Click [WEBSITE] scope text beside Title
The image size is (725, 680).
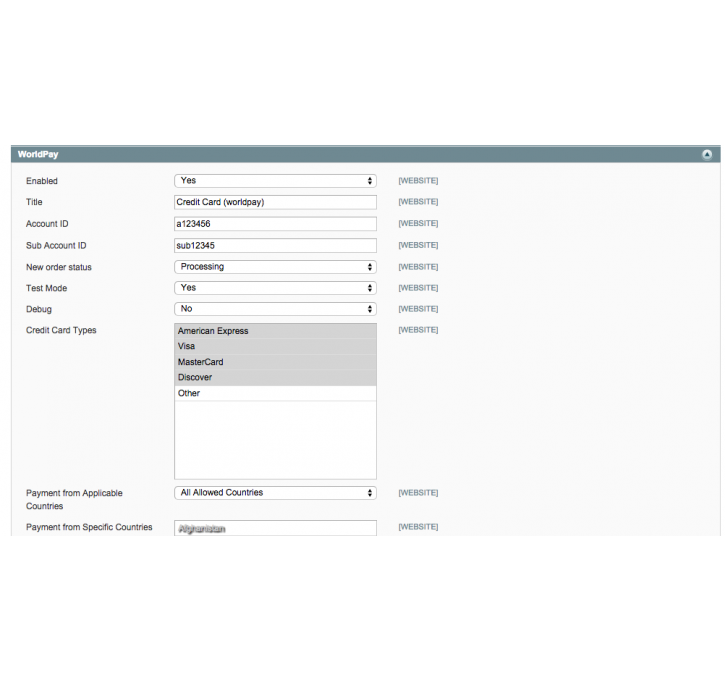click(x=418, y=202)
